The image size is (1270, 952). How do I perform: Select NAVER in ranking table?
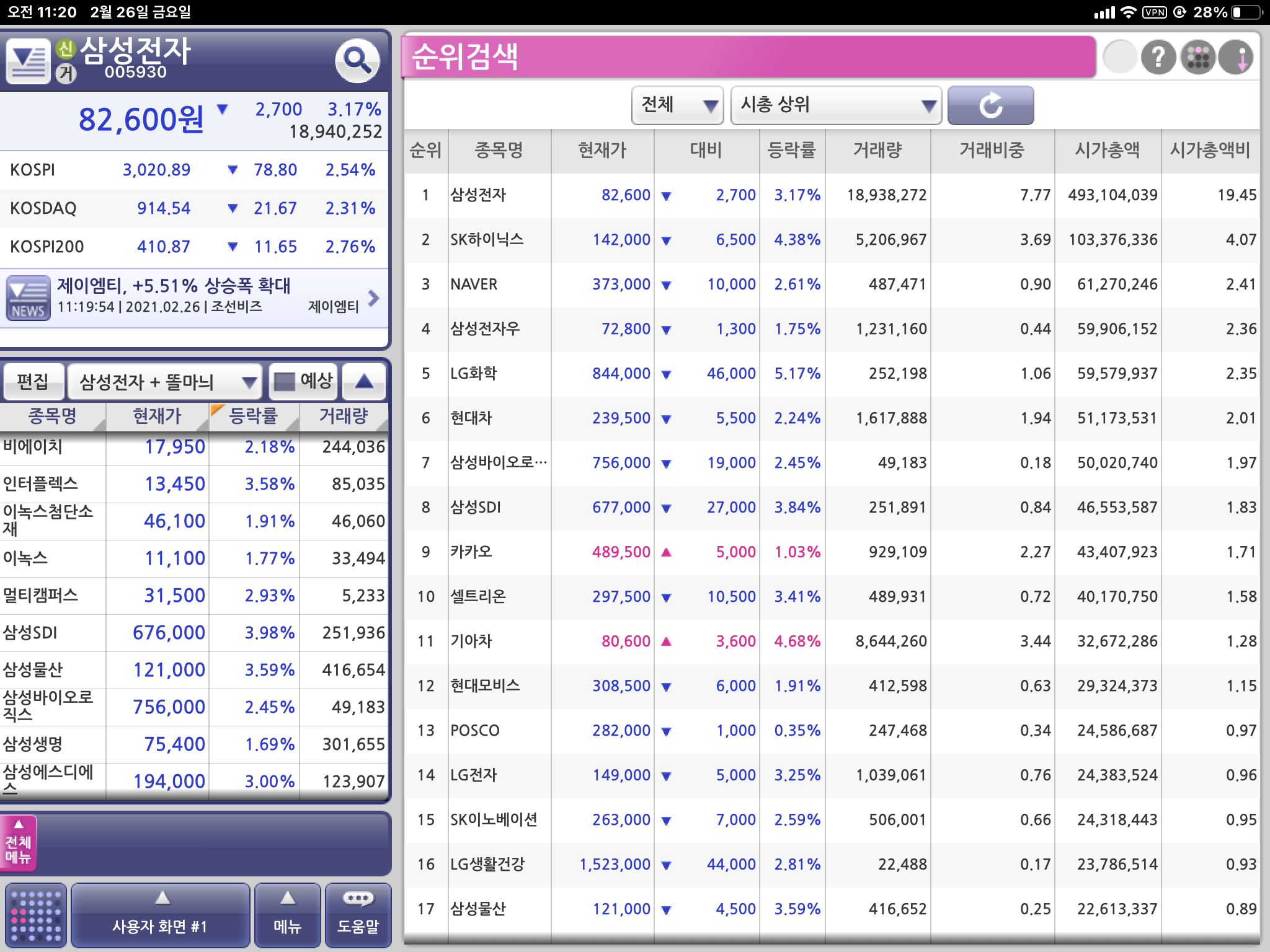(x=832, y=284)
